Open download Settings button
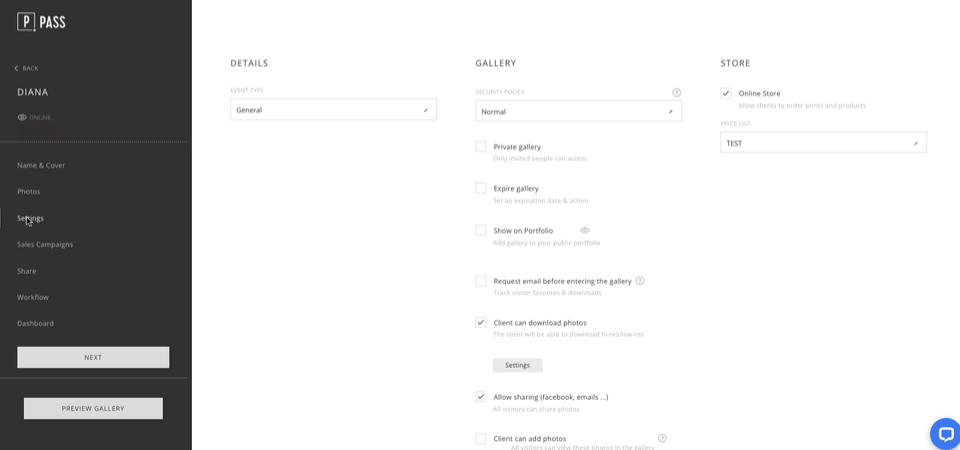Image resolution: width=960 pixels, height=450 pixels. [517, 365]
